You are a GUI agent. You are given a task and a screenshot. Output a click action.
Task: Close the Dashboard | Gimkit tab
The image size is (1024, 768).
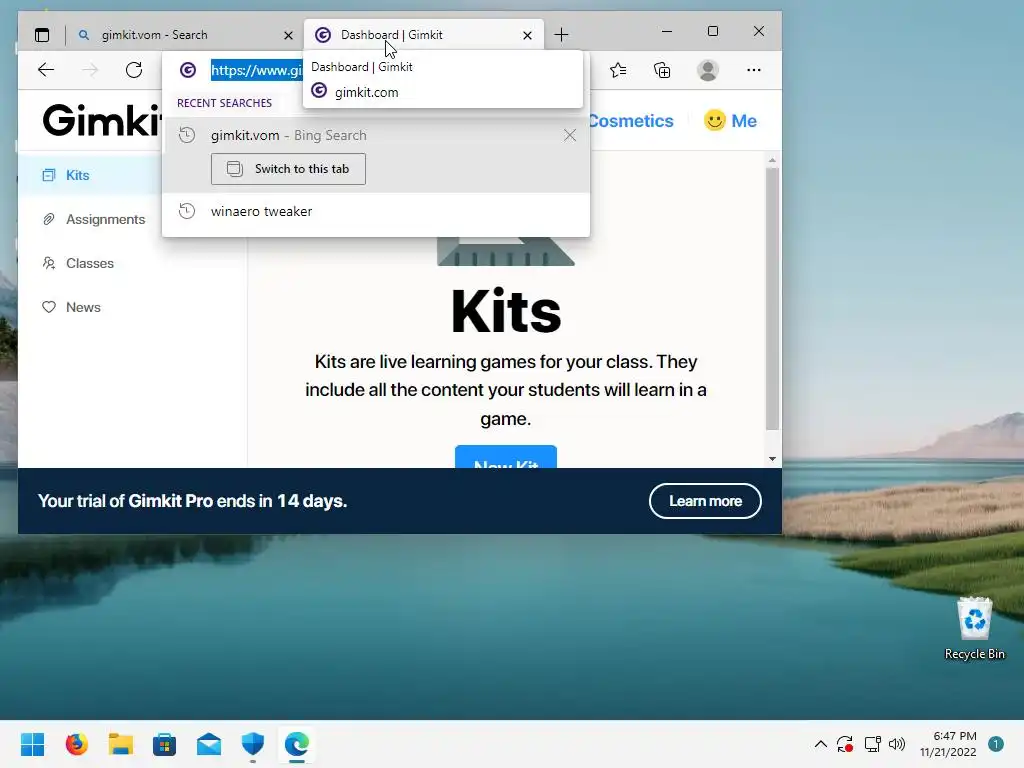pos(527,35)
